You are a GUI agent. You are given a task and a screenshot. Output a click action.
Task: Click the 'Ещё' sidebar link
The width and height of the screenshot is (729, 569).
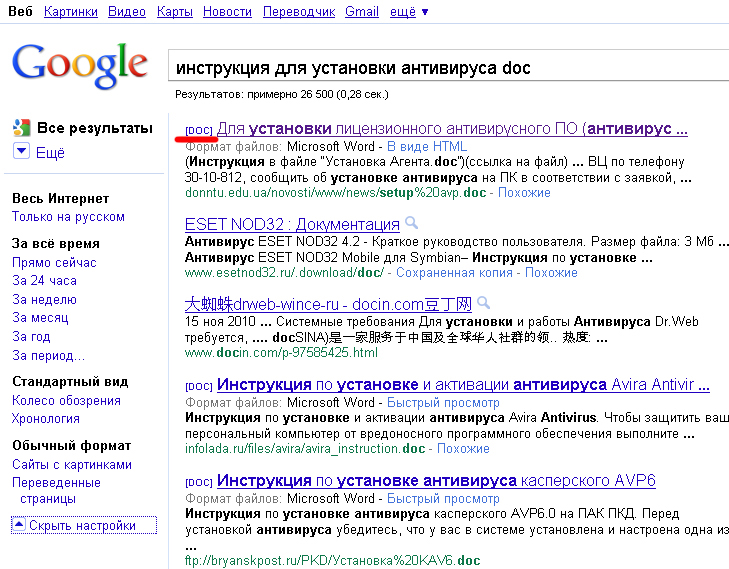coord(50,152)
